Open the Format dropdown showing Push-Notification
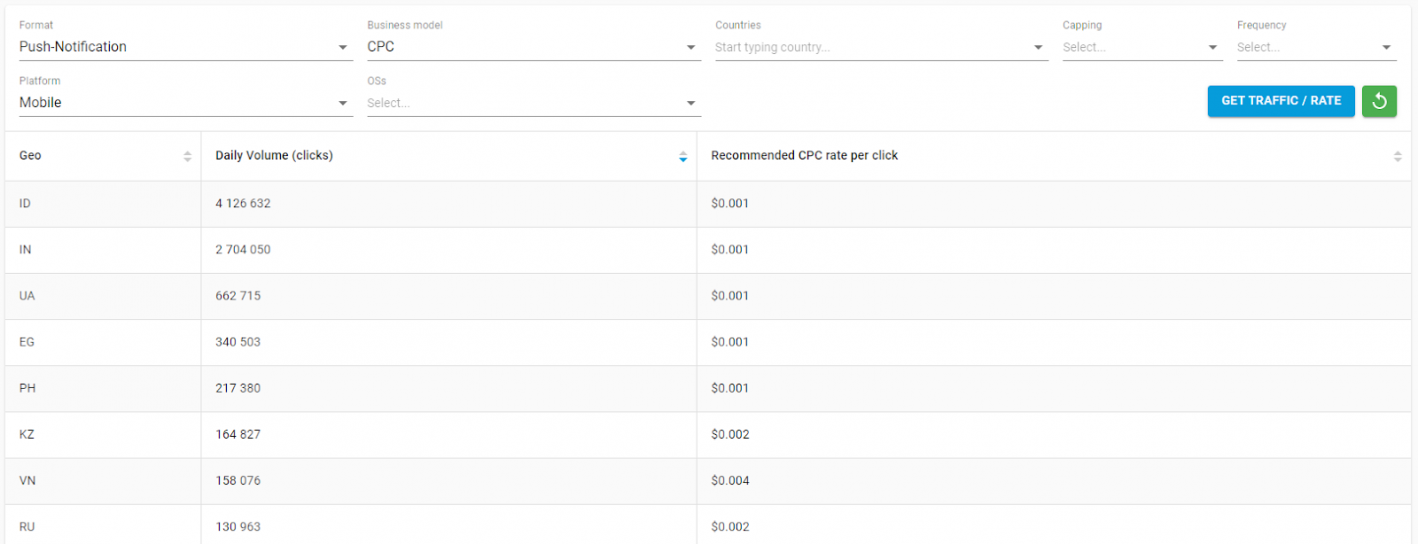Image resolution: width=1418 pixels, height=544 pixels. pos(186,47)
